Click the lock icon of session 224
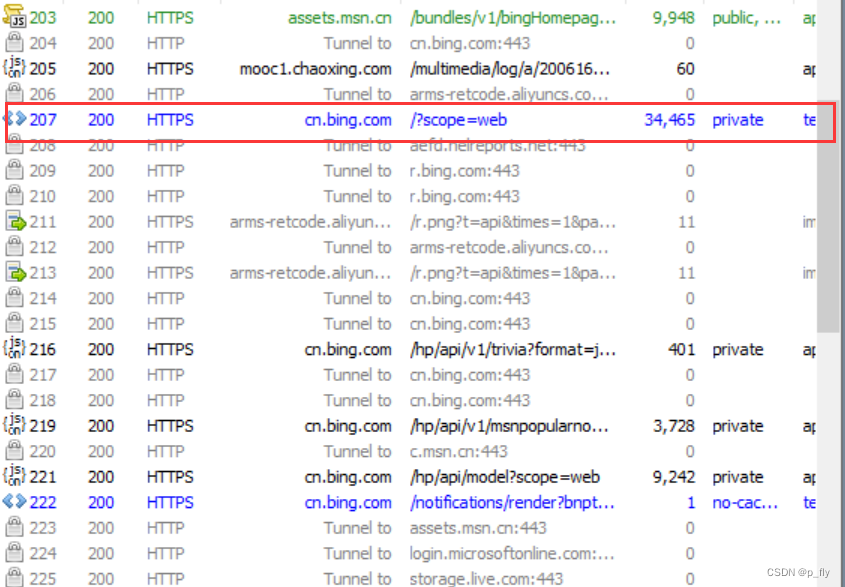The image size is (845, 587). pyautogui.click(x=14, y=553)
